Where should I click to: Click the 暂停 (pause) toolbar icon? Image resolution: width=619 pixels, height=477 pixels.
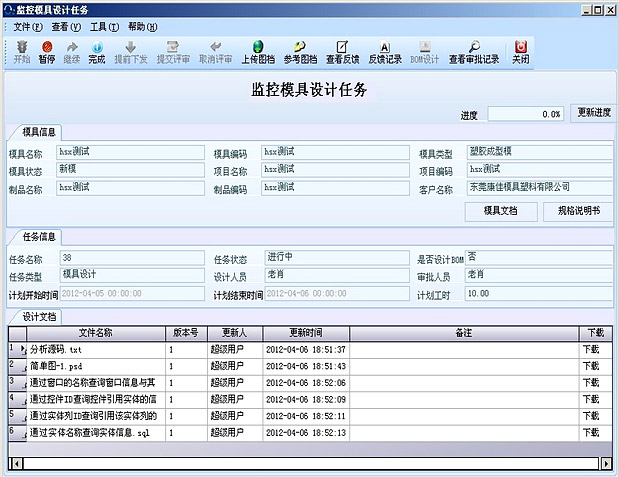[47, 51]
